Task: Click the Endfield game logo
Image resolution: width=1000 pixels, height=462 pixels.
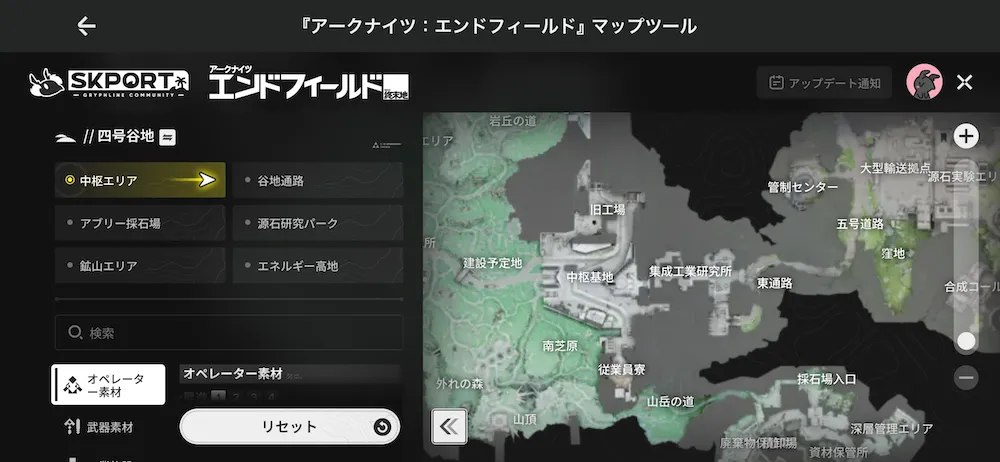Action: point(308,83)
